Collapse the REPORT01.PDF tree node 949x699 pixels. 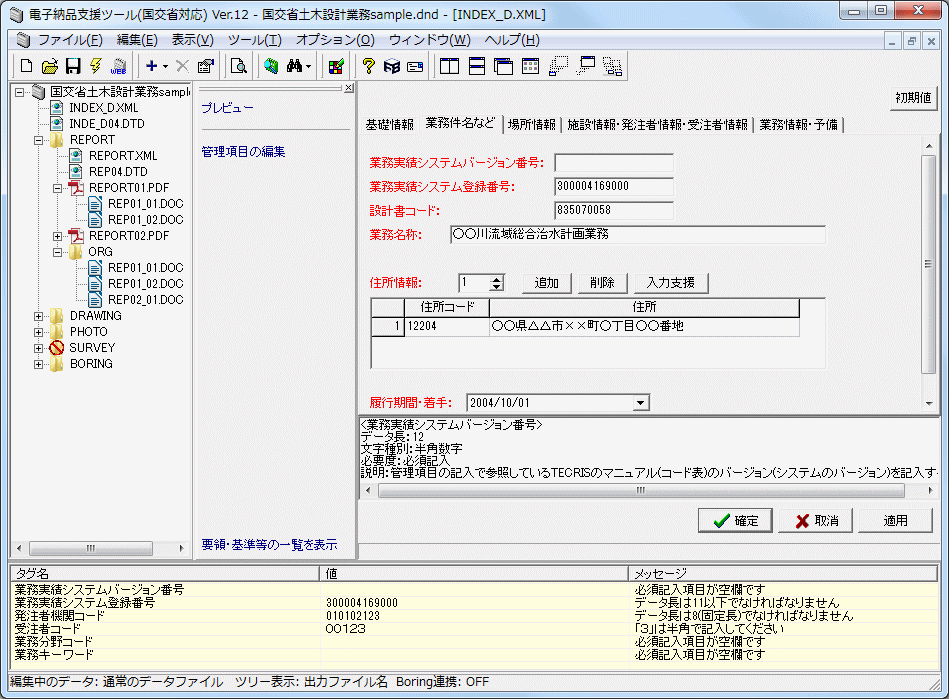[57, 188]
